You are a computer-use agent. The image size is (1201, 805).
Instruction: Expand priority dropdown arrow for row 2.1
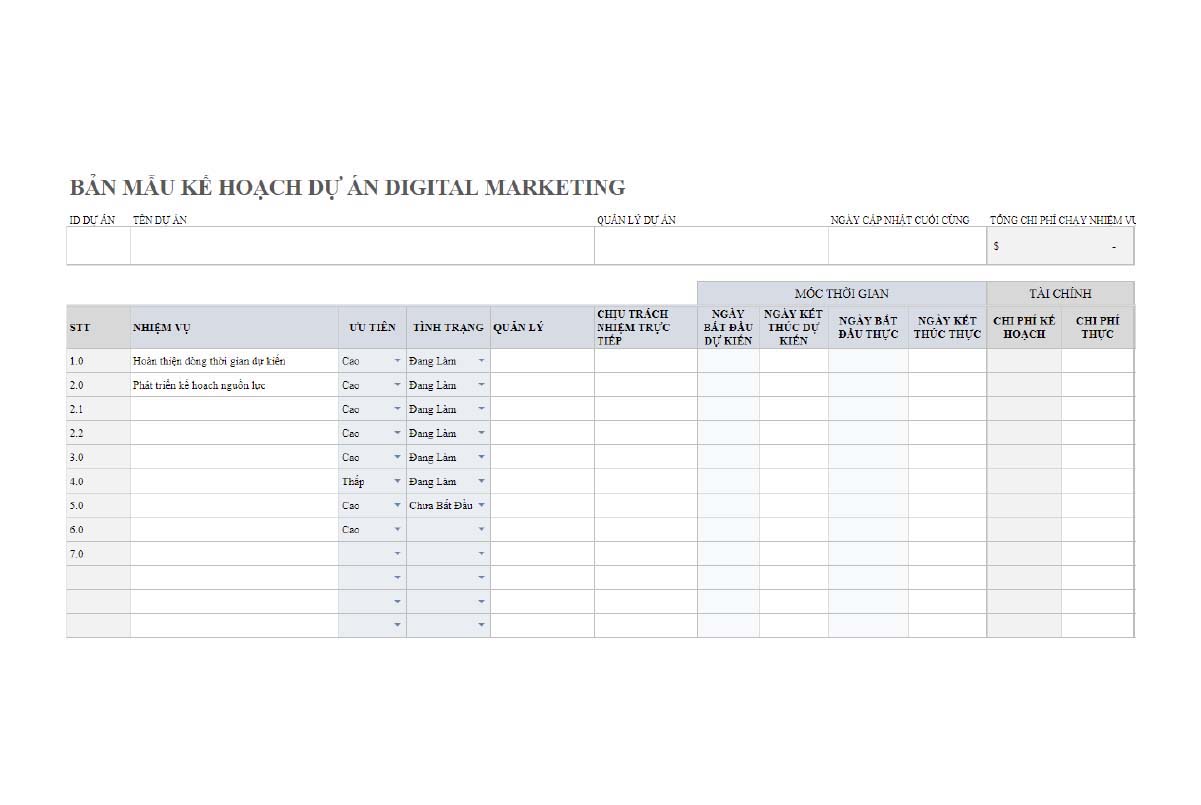click(x=397, y=409)
